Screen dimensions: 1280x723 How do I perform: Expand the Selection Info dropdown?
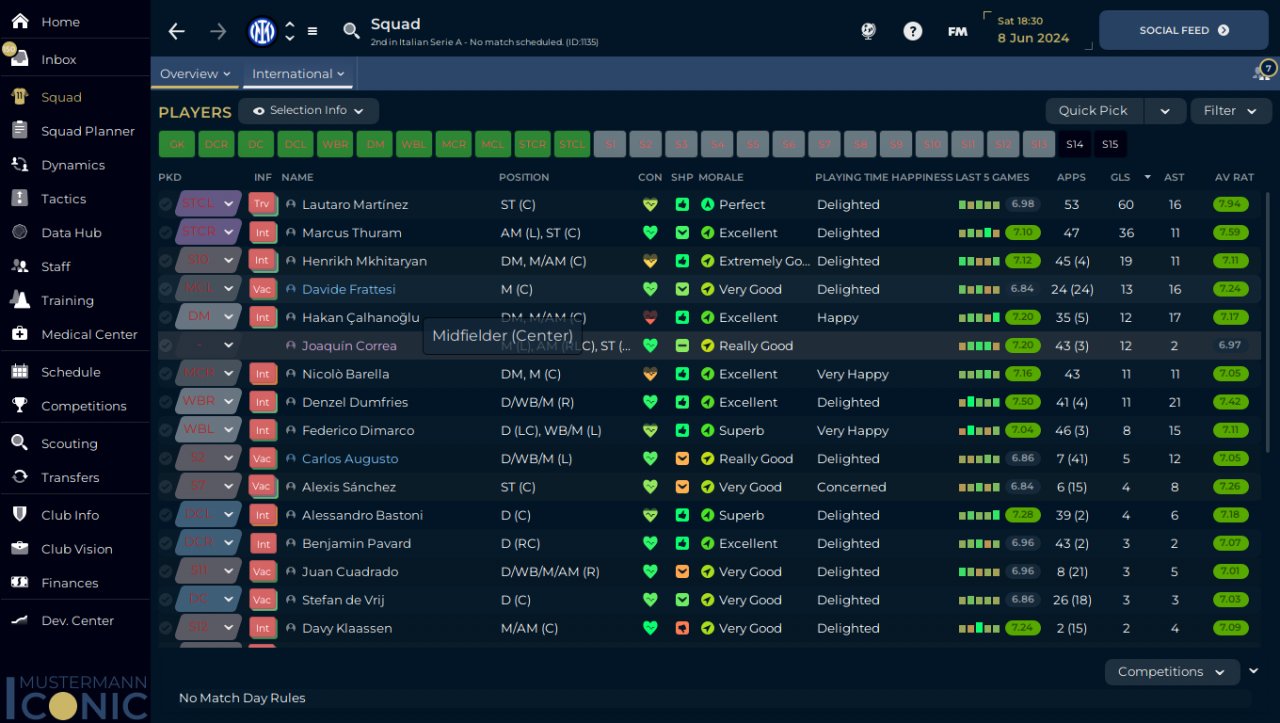[x=308, y=111]
